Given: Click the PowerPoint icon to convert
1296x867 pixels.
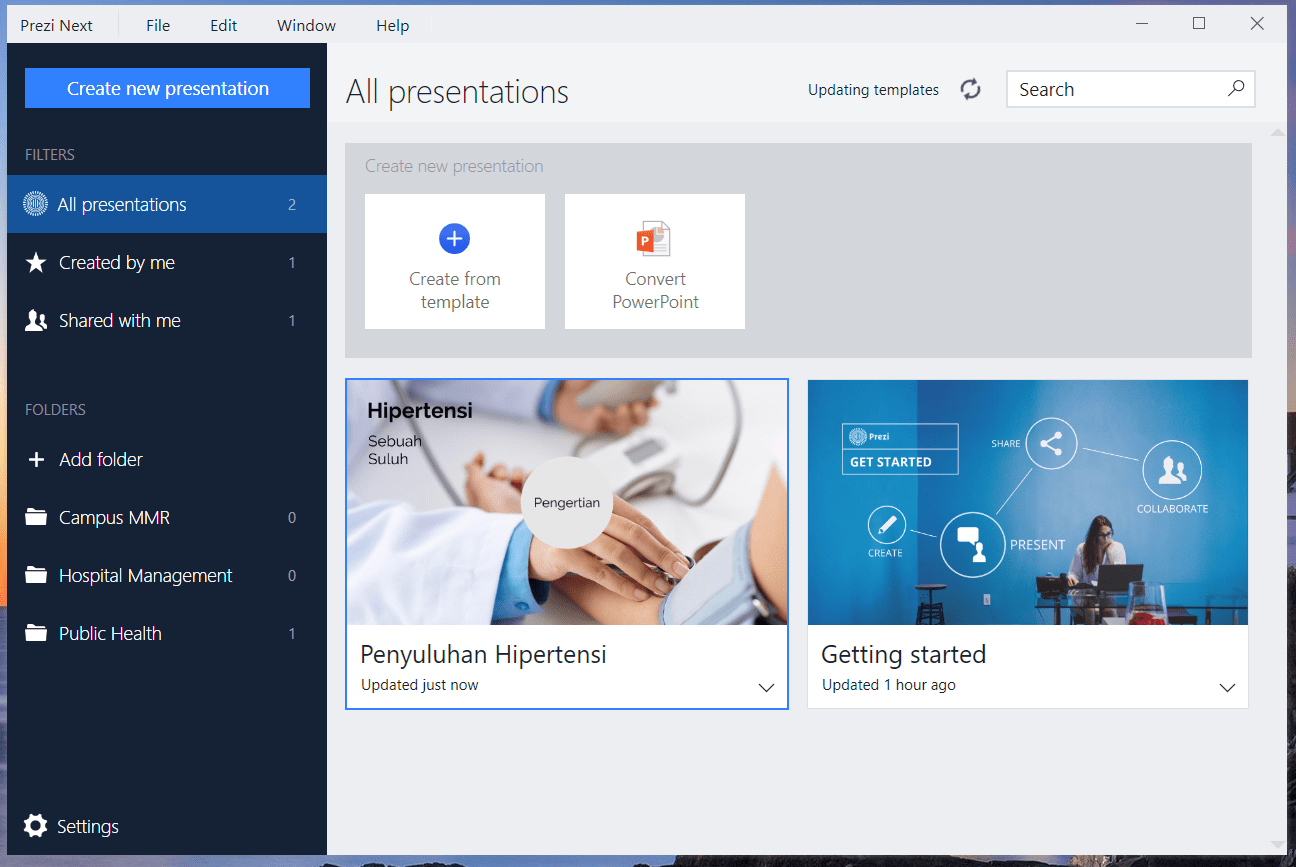Looking at the screenshot, I should point(654,239).
